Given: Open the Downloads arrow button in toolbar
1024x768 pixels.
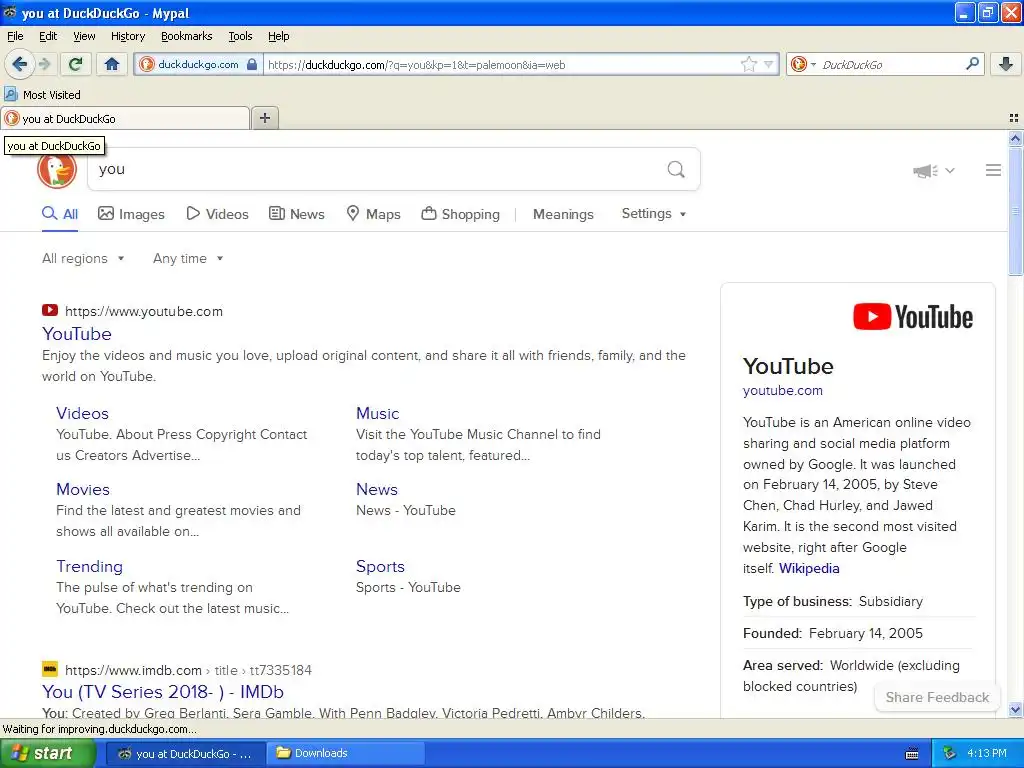Looking at the screenshot, I should click(1006, 64).
